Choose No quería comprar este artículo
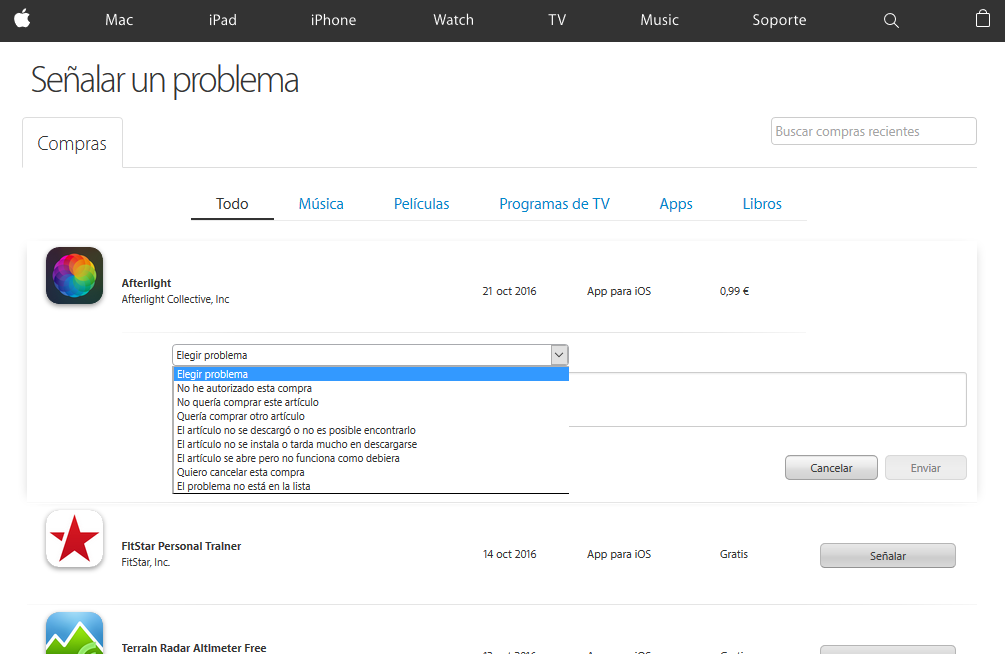The image size is (1005, 654). pos(370,403)
